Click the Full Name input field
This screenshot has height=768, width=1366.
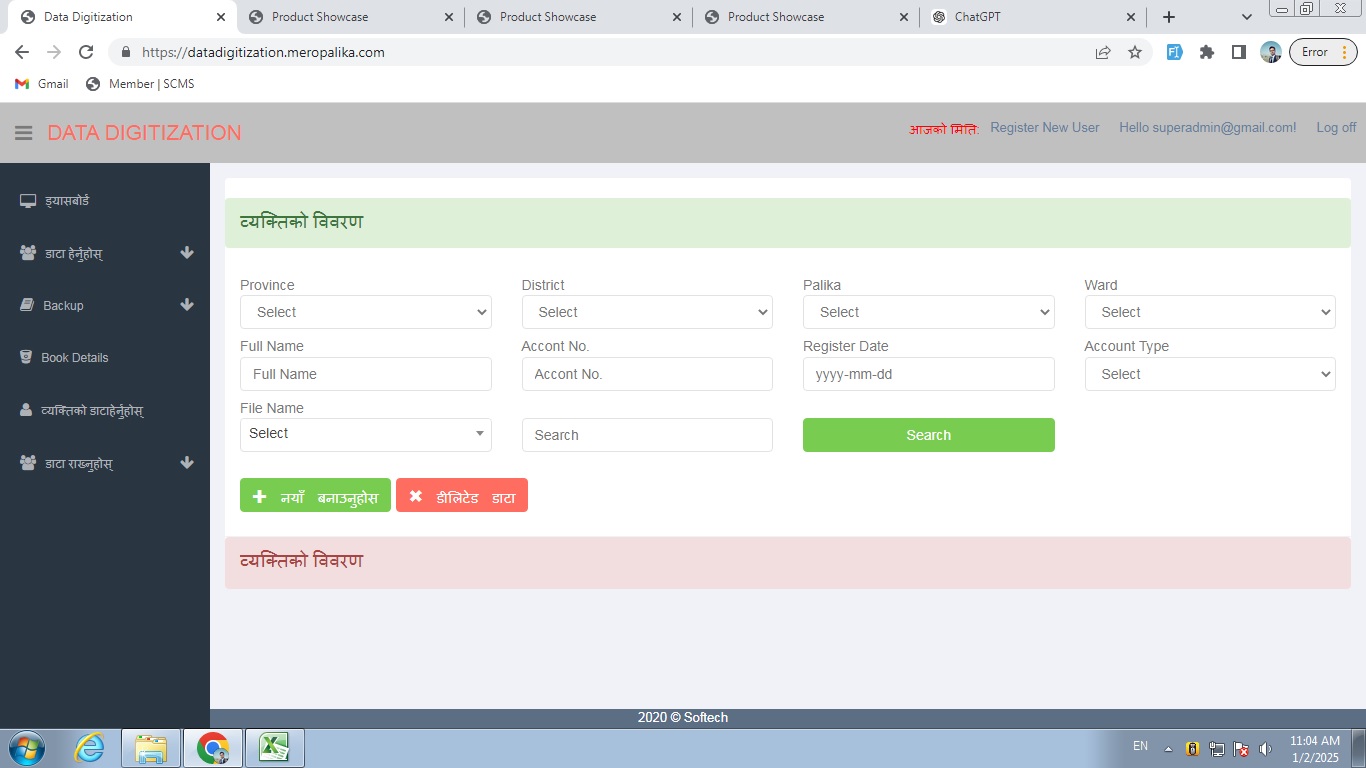(365, 374)
